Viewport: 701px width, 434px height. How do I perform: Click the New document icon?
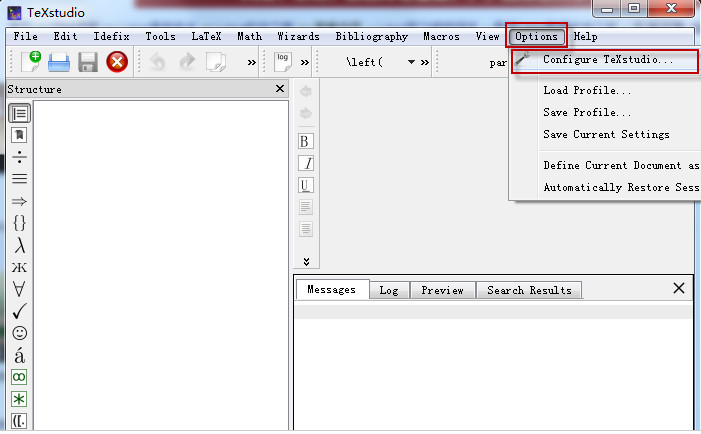click(x=30, y=62)
